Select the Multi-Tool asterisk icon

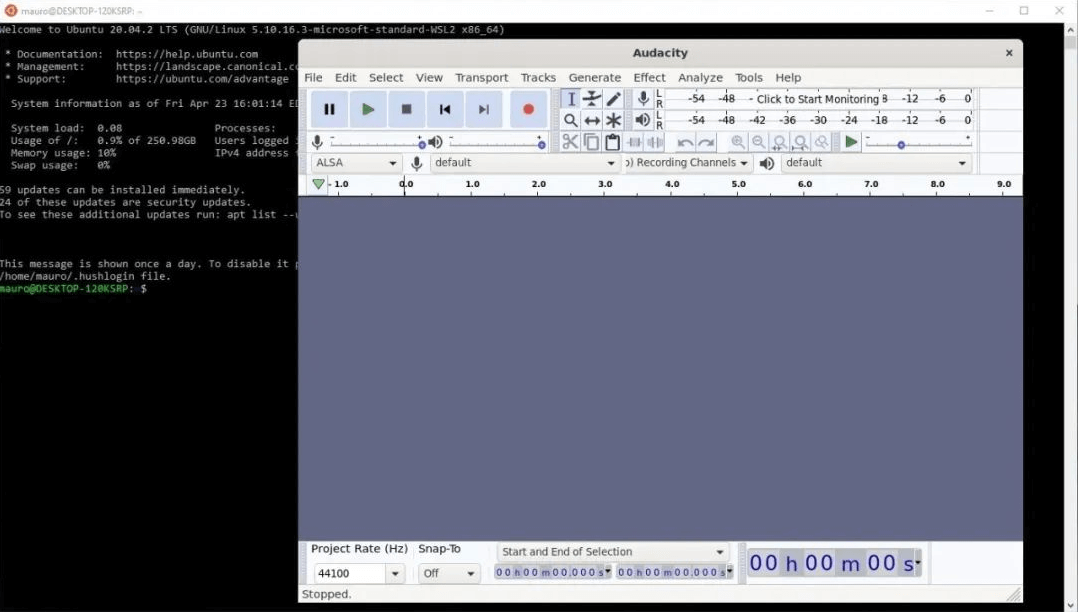click(614, 121)
